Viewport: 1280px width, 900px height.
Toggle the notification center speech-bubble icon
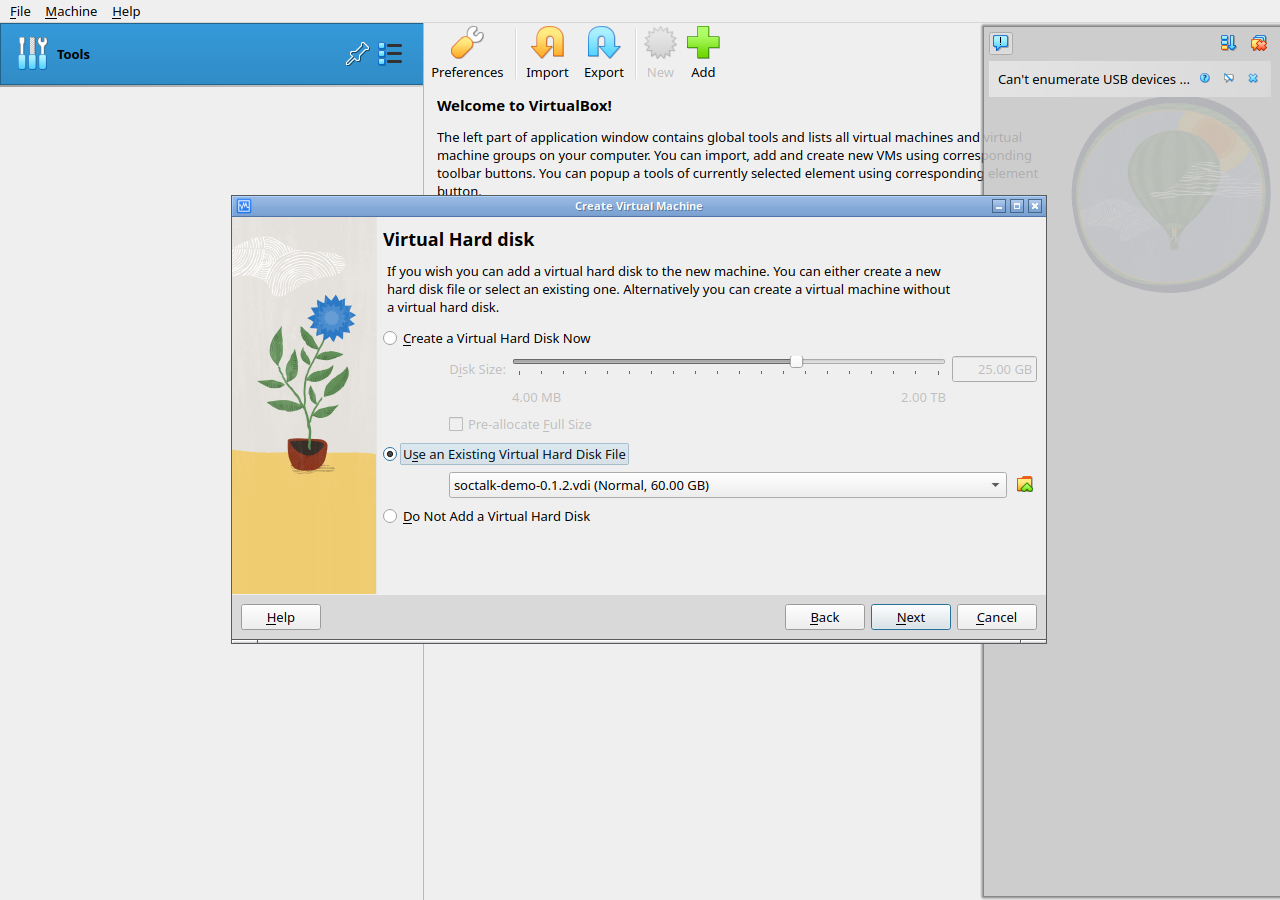coord(1001,43)
